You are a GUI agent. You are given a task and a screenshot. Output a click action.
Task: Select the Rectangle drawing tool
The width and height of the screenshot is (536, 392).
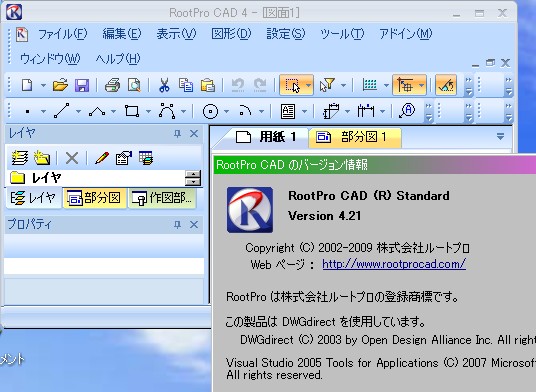click(132, 111)
